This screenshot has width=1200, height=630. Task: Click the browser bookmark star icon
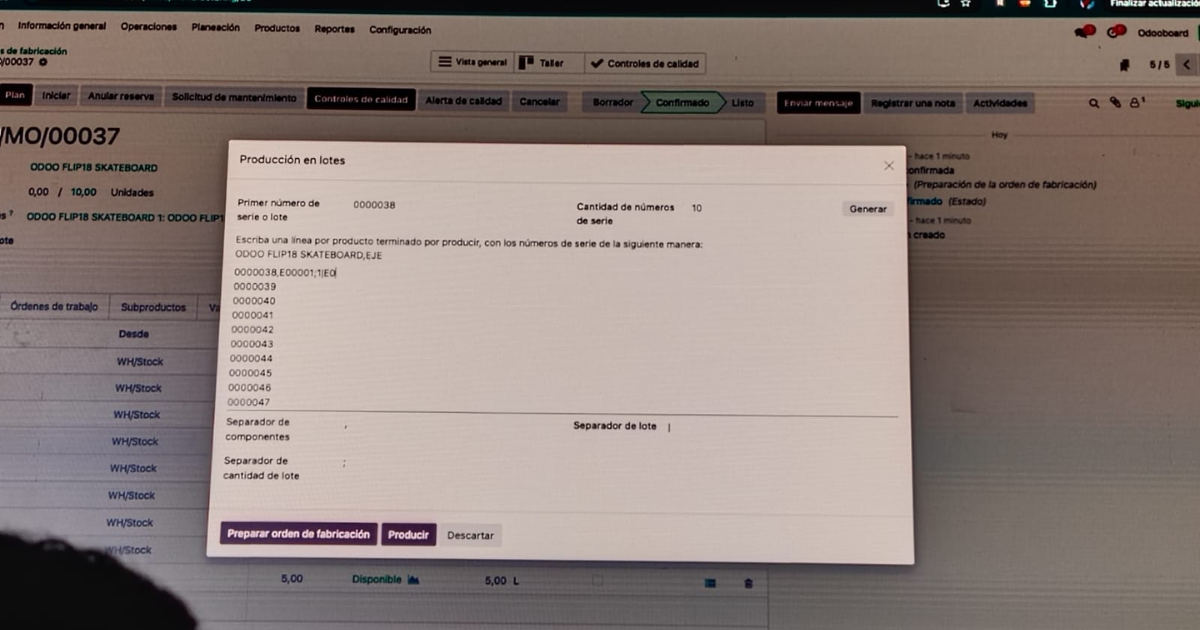pyautogui.click(x=966, y=4)
